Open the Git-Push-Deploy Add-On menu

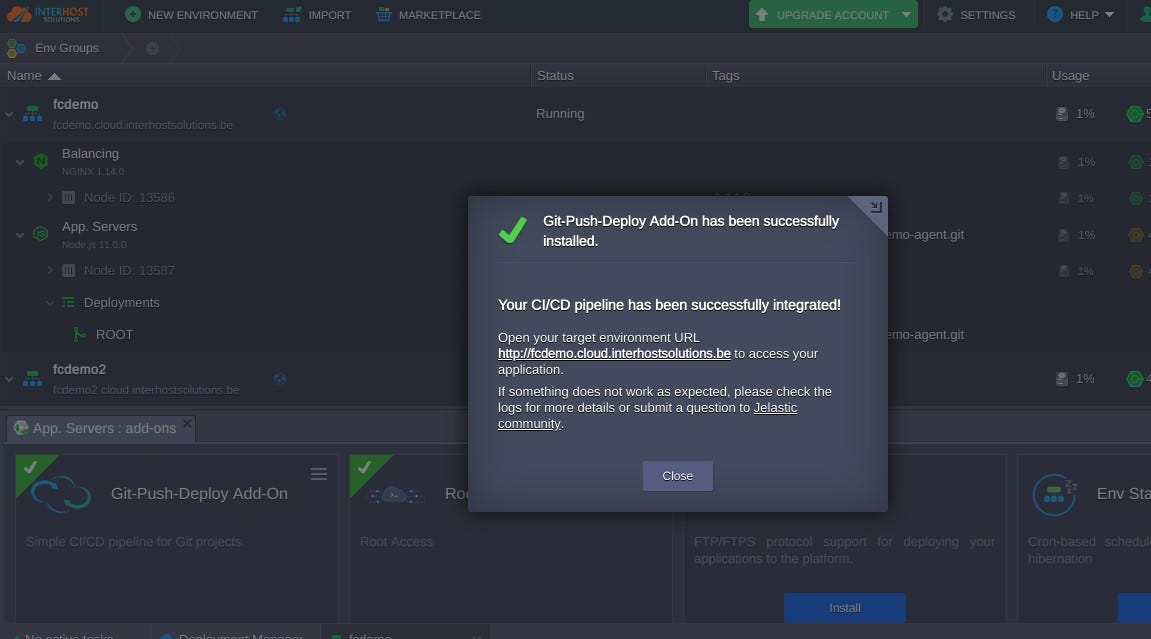click(x=319, y=474)
